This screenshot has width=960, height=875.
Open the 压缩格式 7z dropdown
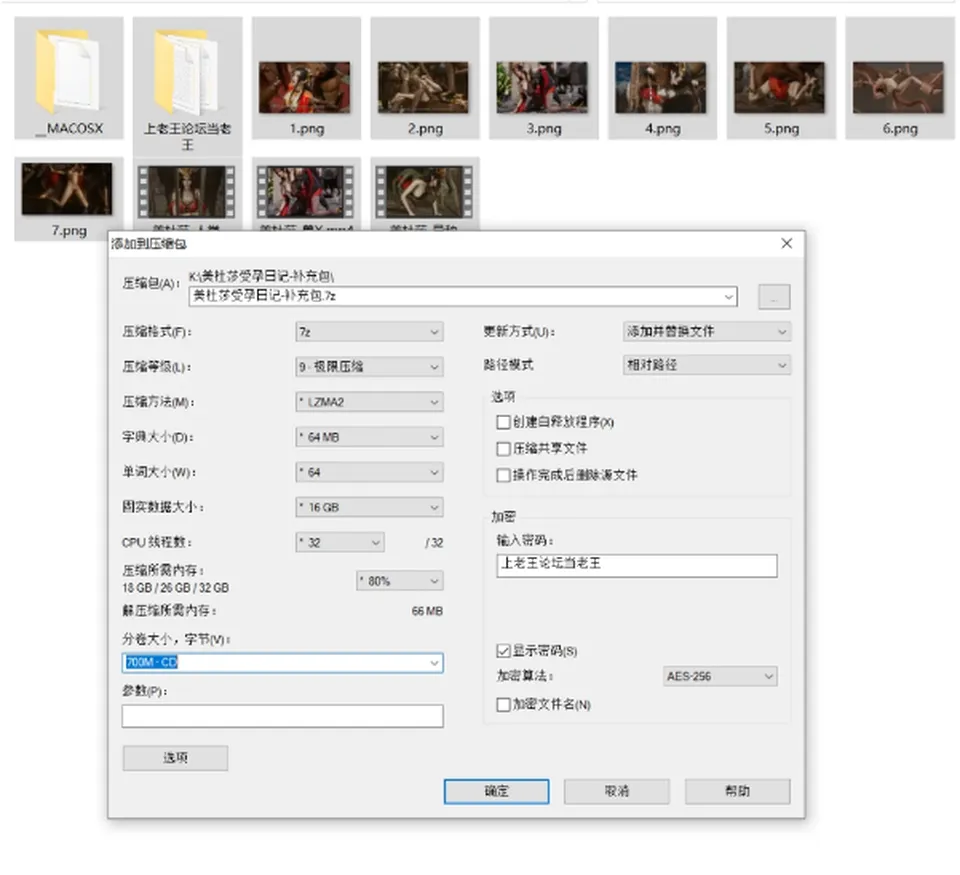pyautogui.click(x=369, y=332)
